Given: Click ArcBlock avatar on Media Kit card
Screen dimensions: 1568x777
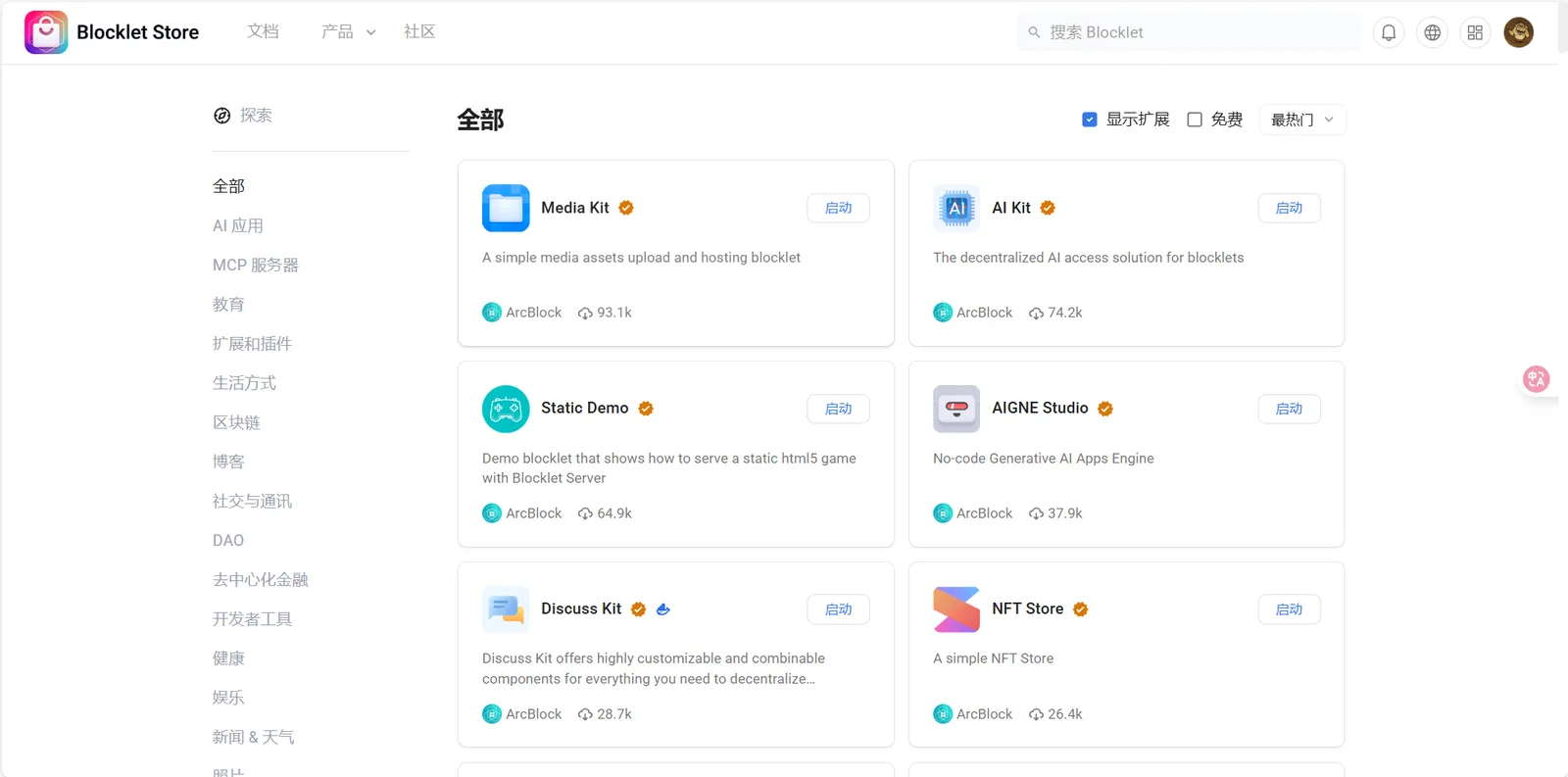Looking at the screenshot, I should [492, 313].
